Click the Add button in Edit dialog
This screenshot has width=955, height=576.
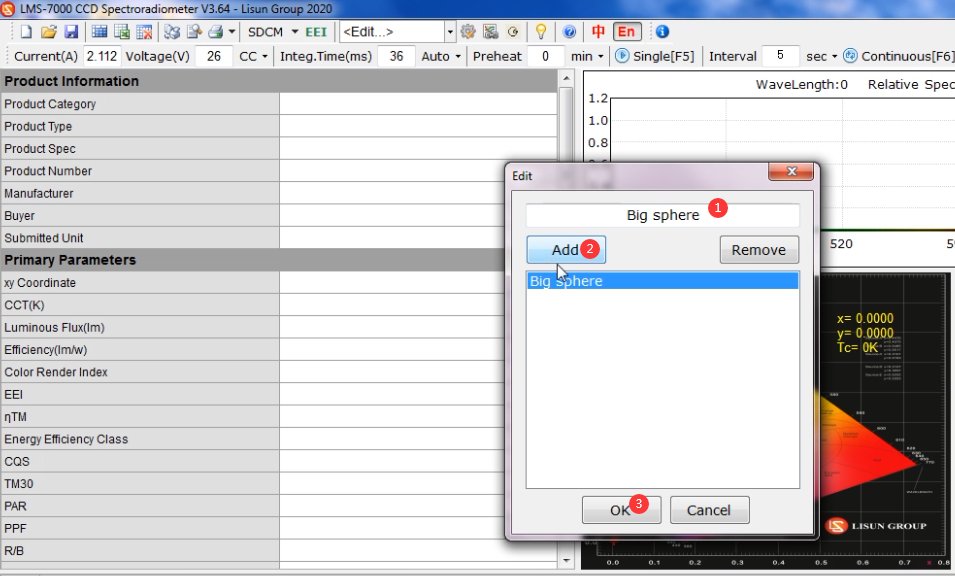[x=566, y=250]
